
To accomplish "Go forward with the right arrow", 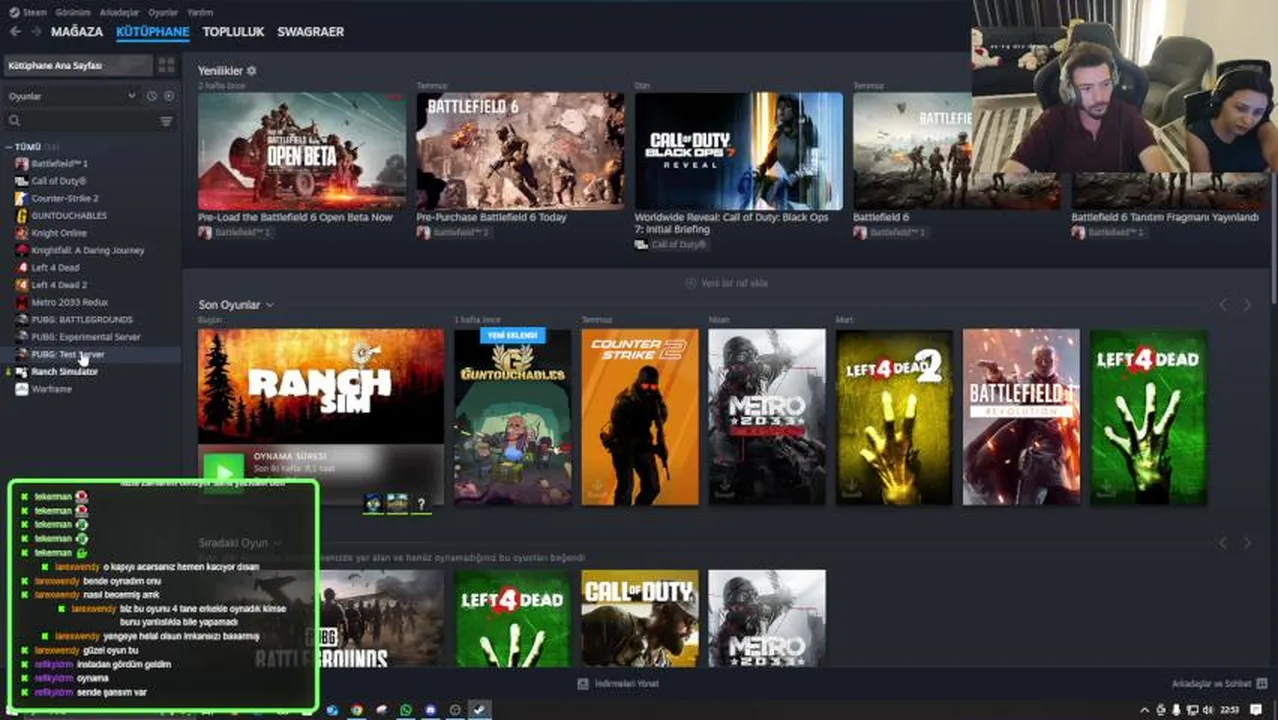I will (x=36, y=32).
